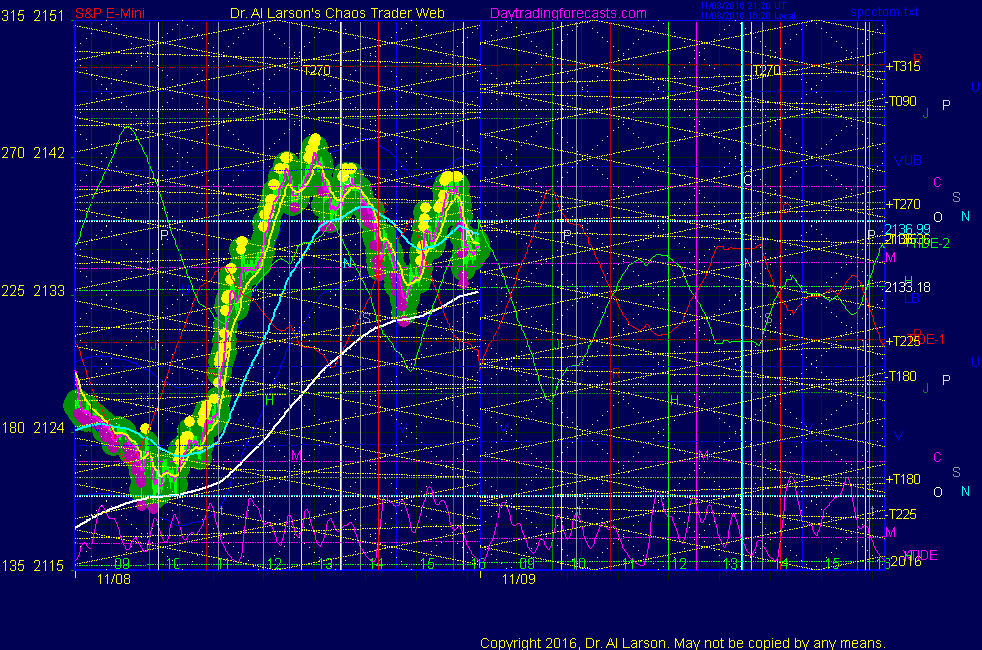Click the 180 2124 price axis label
The image size is (982, 650).
(x=35, y=428)
